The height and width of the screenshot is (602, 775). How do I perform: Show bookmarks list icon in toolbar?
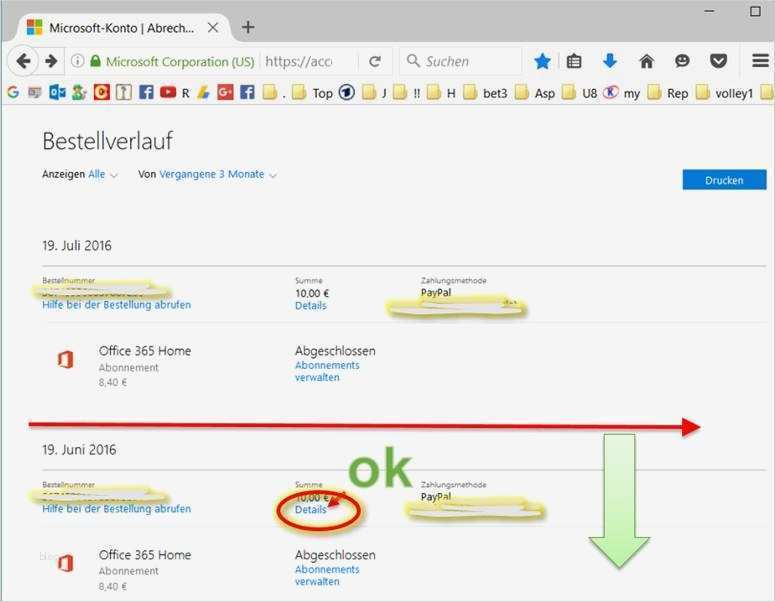[574, 62]
